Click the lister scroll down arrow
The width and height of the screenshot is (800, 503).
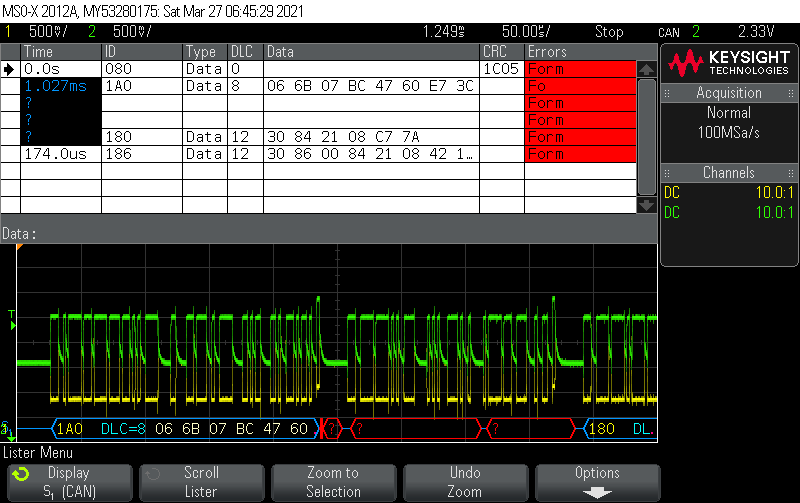[647, 204]
